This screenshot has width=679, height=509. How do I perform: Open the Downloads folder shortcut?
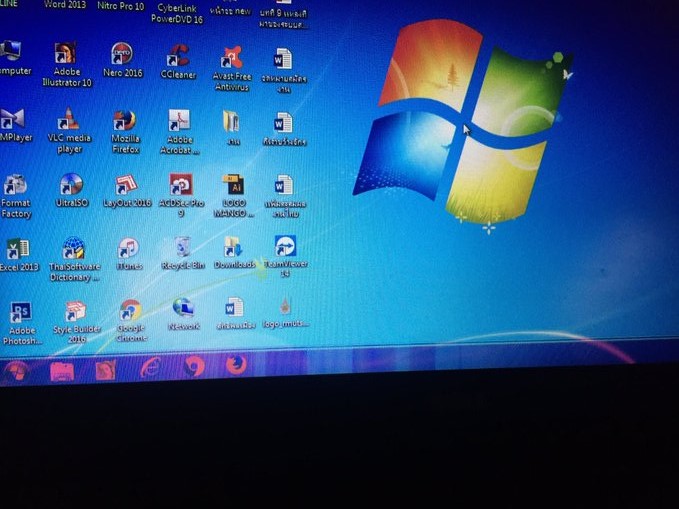point(233,247)
